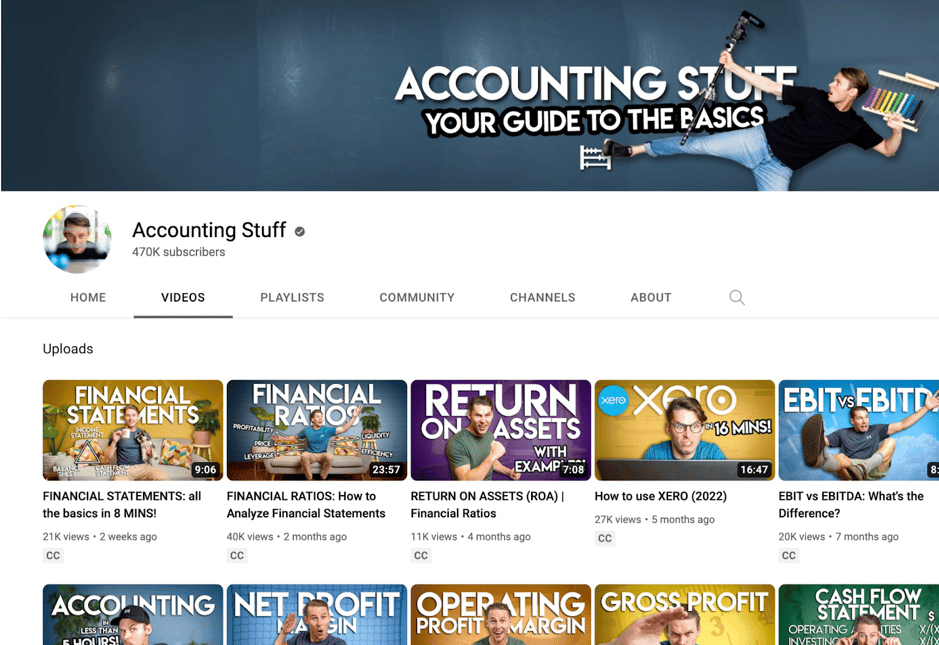Click CC badge under RETURN ON ASSETS video
939x645 pixels.
click(420, 555)
